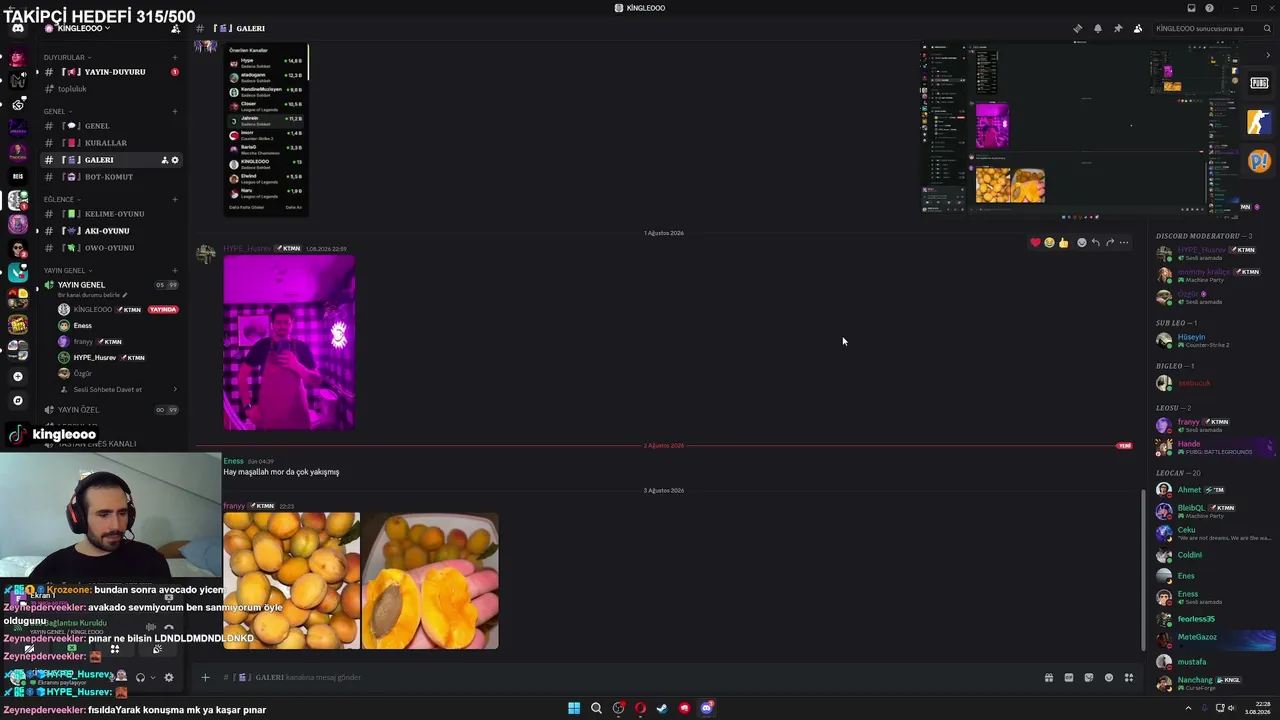Create invite for GALERI channel
The image size is (1280, 720).
point(165,160)
